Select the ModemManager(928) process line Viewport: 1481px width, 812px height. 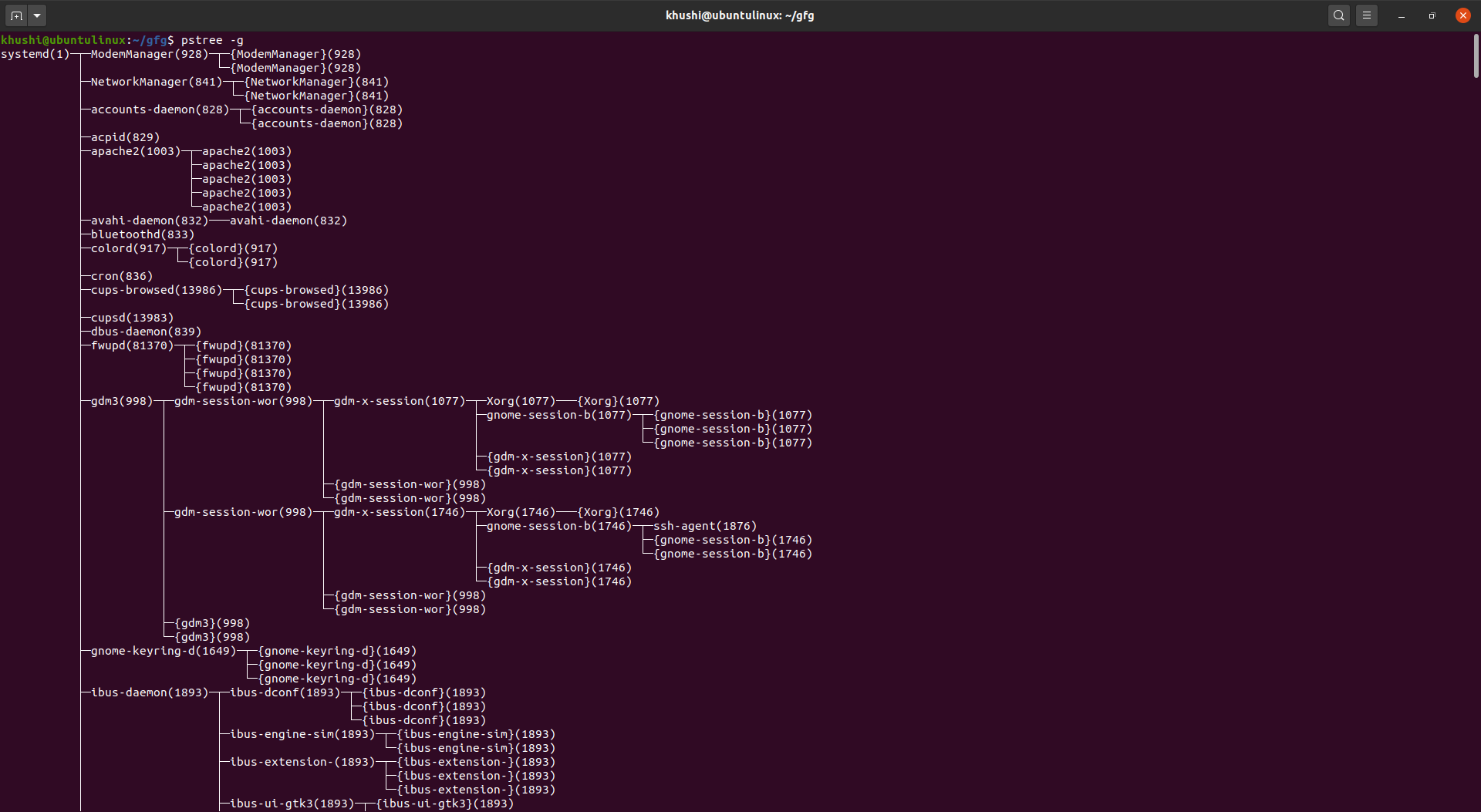pyautogui.click(x=150, y=54)
